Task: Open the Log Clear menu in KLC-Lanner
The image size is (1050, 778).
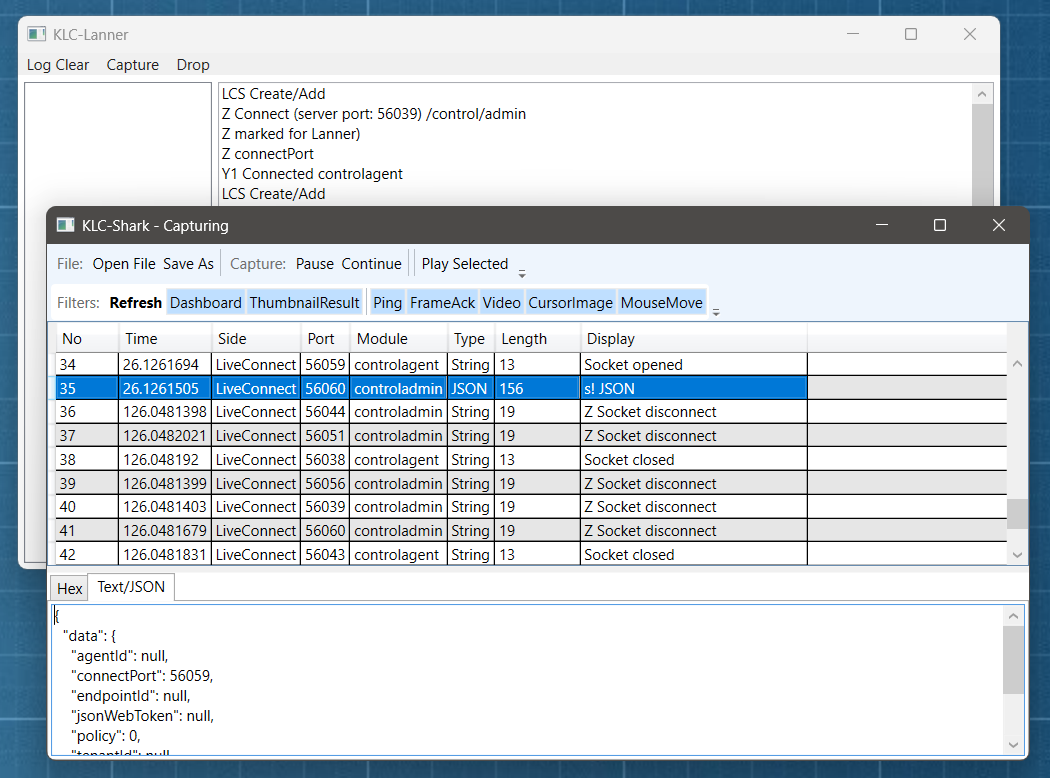Action: 58,65
